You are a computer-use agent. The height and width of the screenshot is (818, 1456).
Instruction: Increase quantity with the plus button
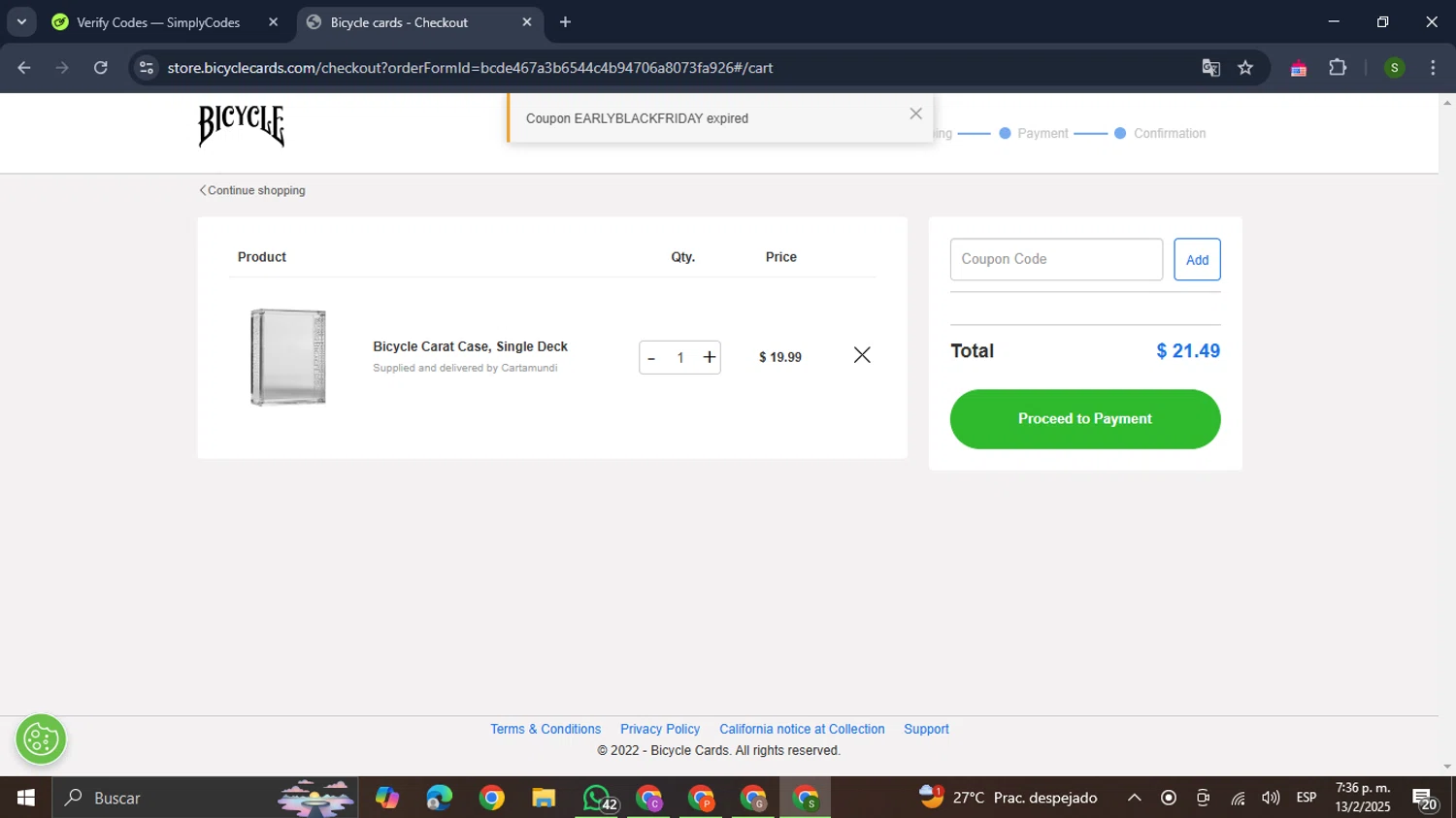[710, 357]
